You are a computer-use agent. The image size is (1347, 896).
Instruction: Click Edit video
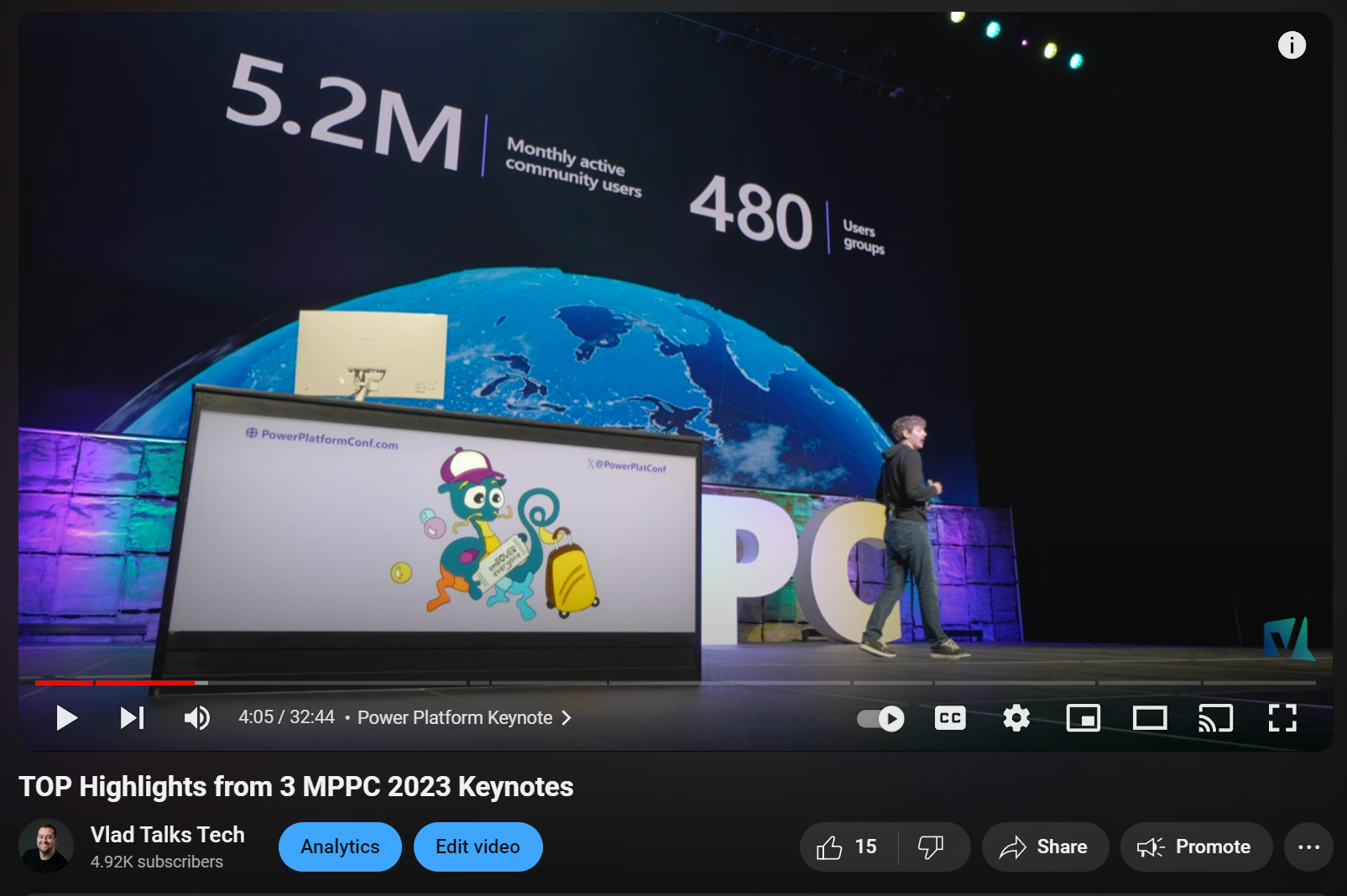click(478, 847)
